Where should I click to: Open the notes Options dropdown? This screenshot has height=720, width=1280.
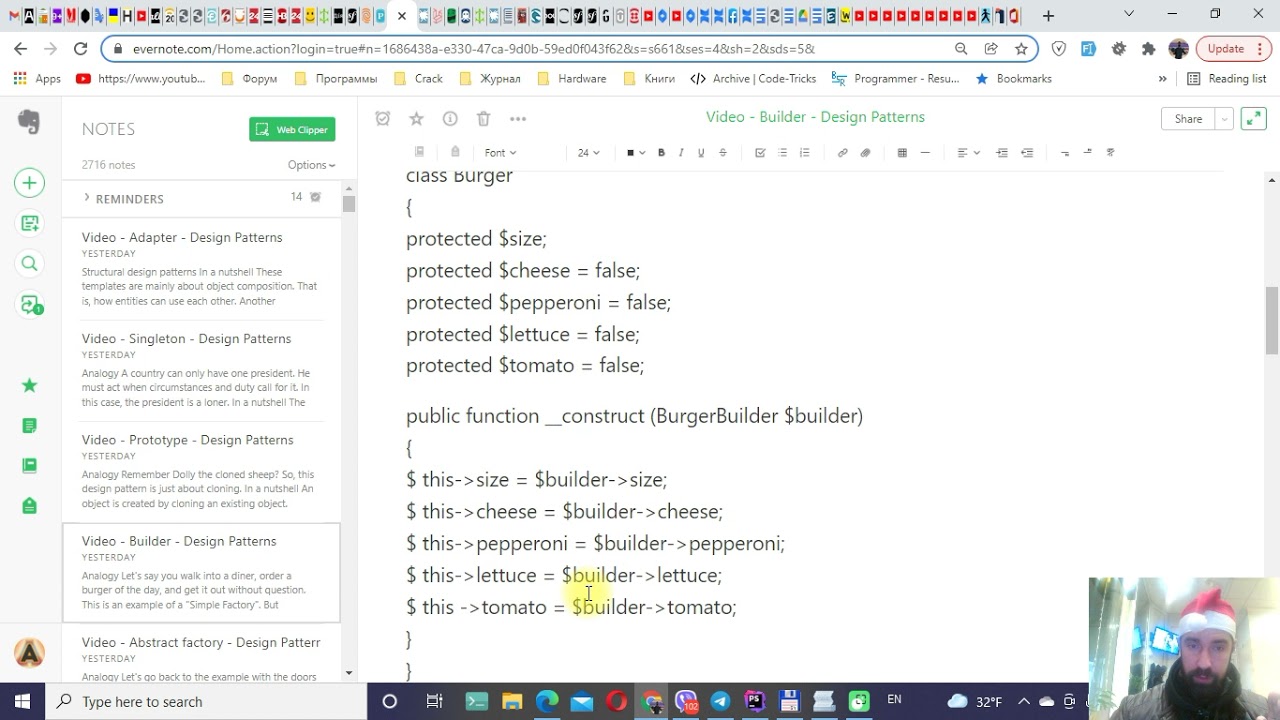click(311, 165)
